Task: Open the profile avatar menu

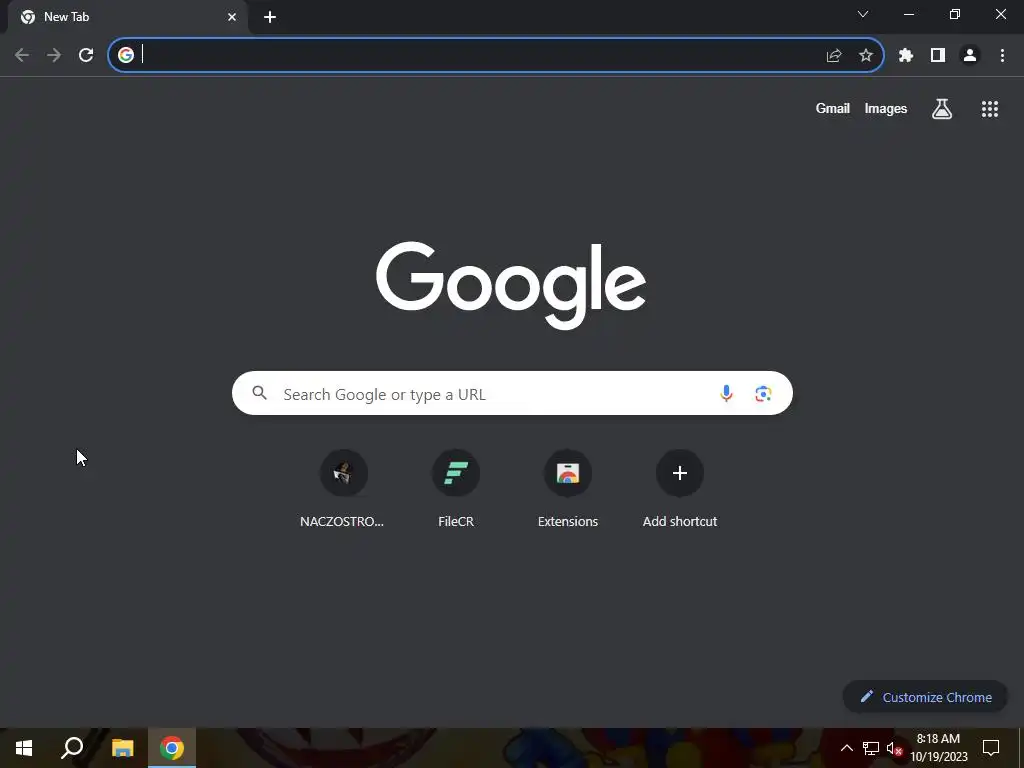Action: point(970,56)
